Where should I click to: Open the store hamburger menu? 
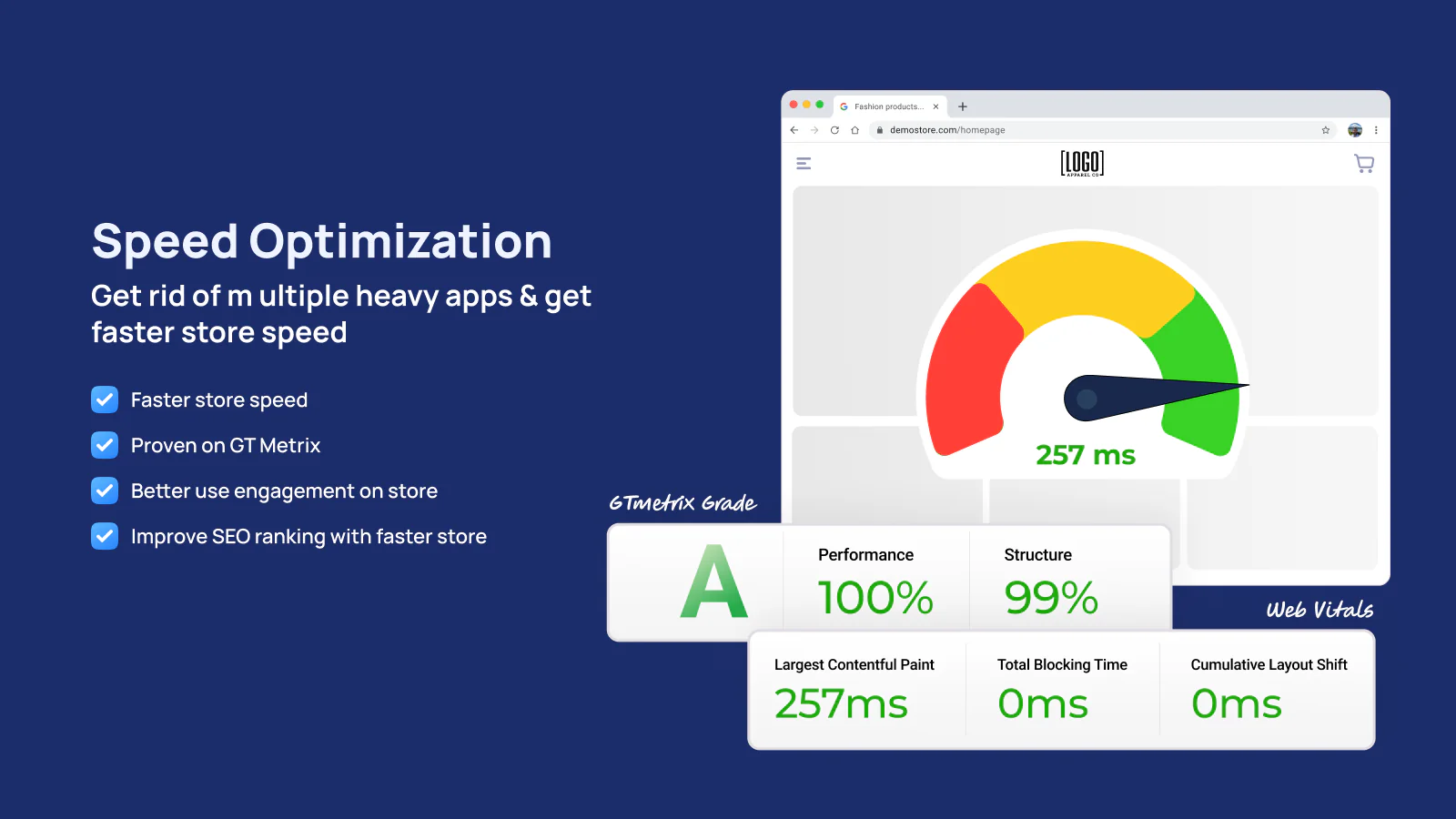click(804, 164)
